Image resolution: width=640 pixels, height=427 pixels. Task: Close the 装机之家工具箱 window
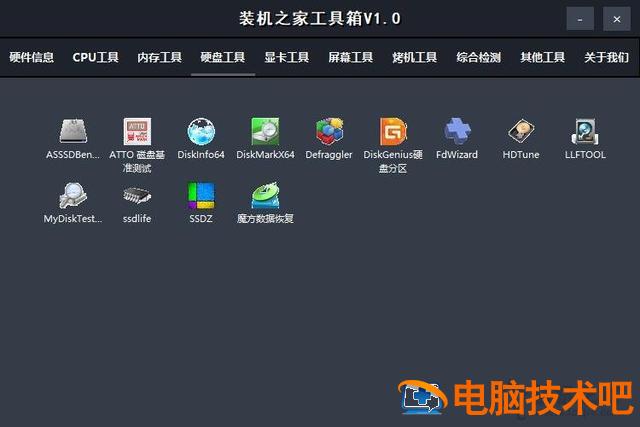coord(617,19)
